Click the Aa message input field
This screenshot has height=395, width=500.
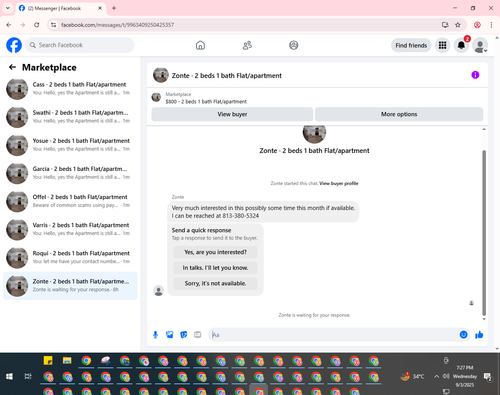tap(333, 335)
